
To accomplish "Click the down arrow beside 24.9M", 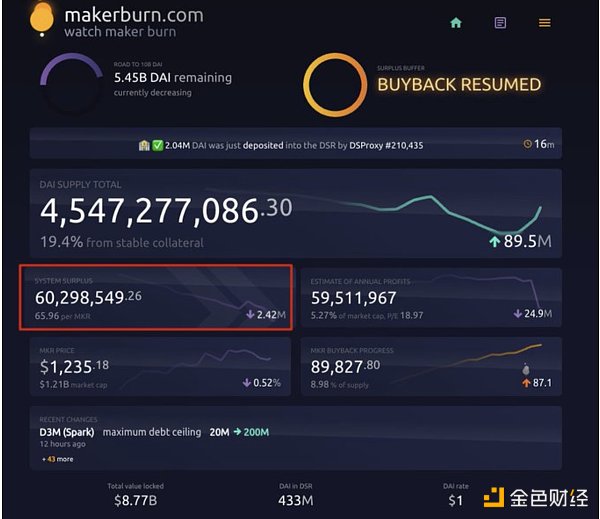I will (x=517, y=314).
